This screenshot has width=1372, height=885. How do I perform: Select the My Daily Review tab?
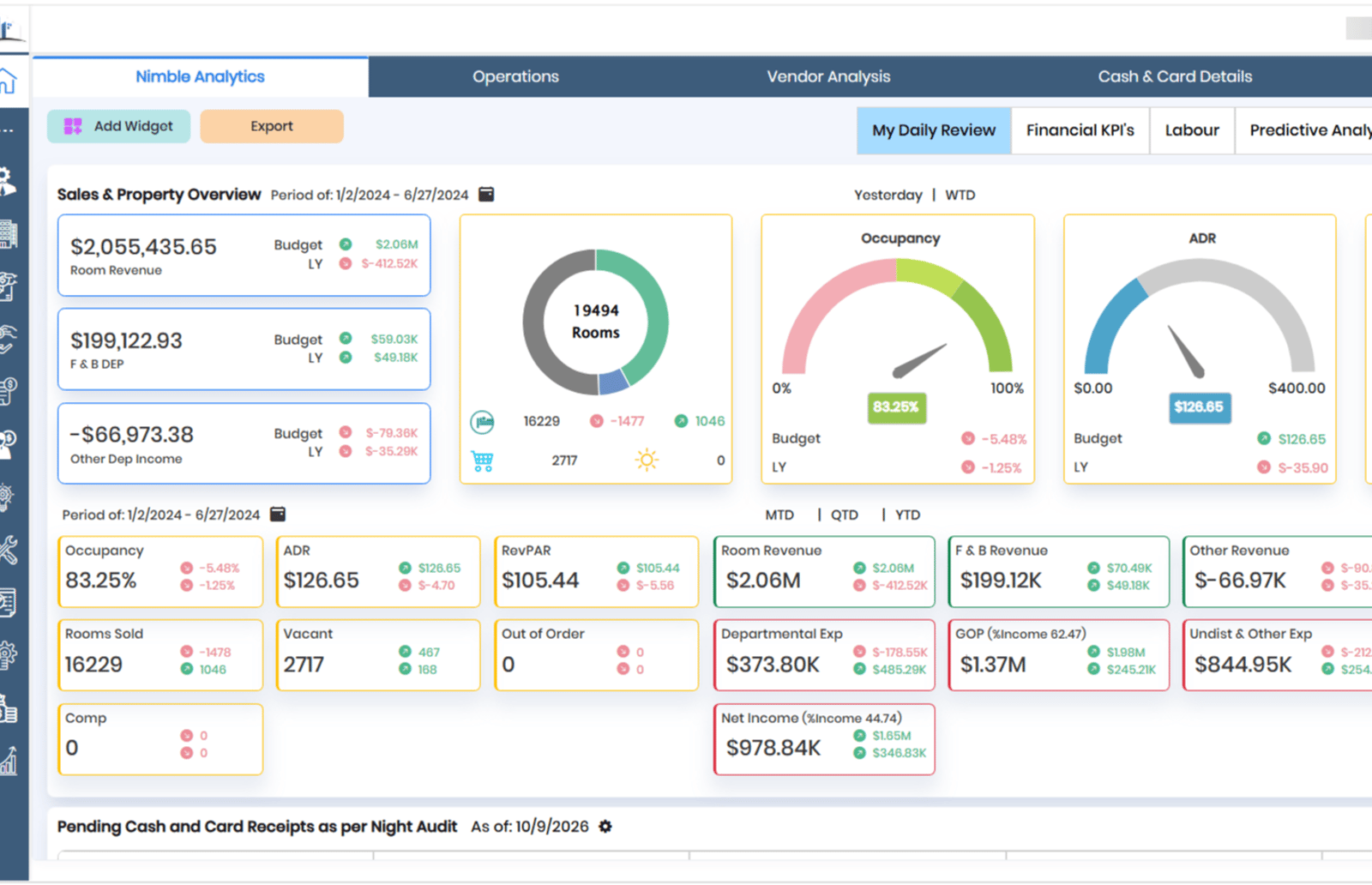point(934,130)
